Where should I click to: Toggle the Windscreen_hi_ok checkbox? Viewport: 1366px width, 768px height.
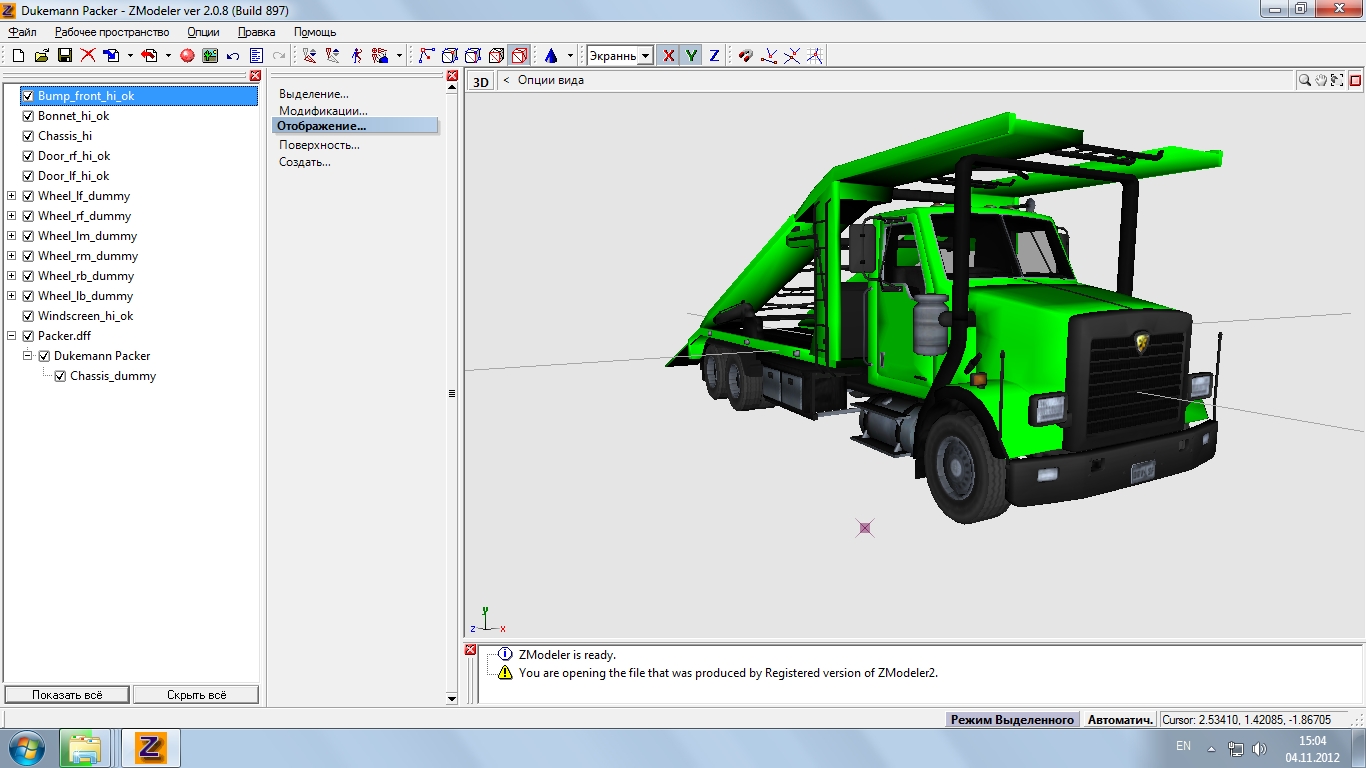tap(28, 316)
